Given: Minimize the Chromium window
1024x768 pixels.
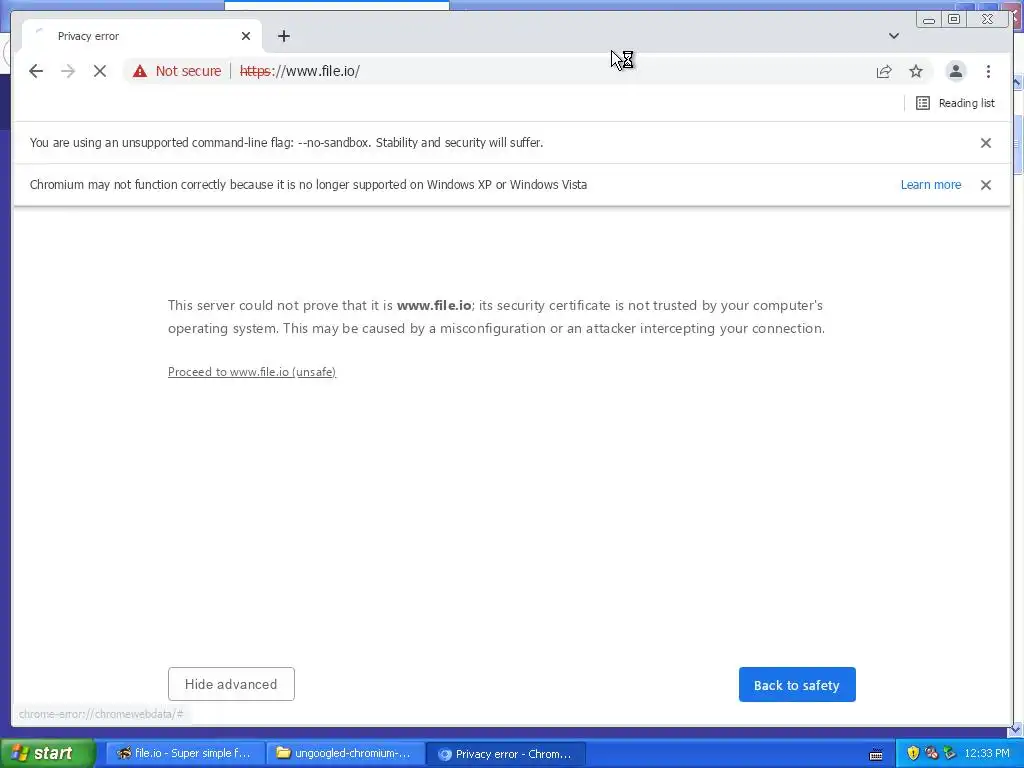Looking at the screenshot, I should tap(929, 20).
